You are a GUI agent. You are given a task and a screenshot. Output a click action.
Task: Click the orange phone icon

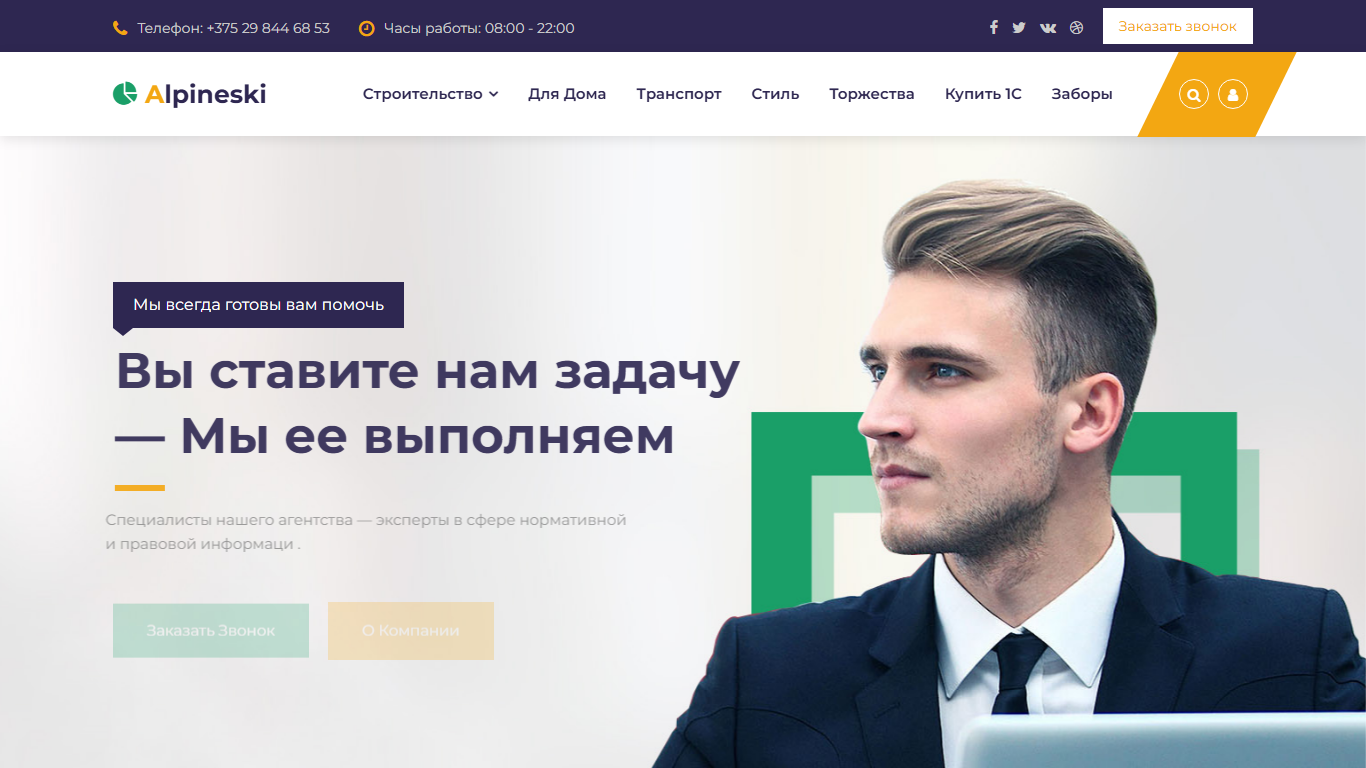[120, 28]
